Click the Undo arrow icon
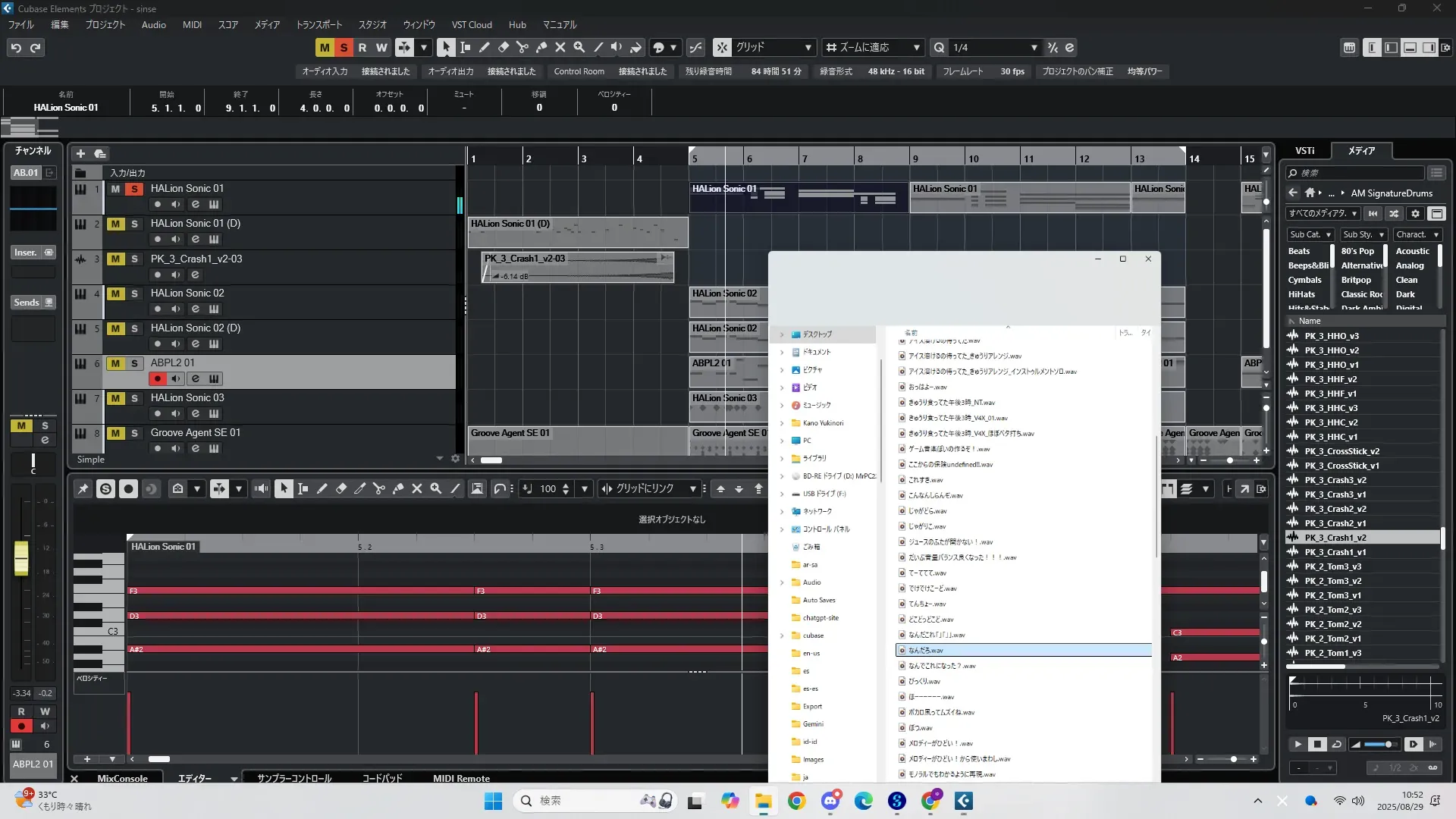 point(16,48)
